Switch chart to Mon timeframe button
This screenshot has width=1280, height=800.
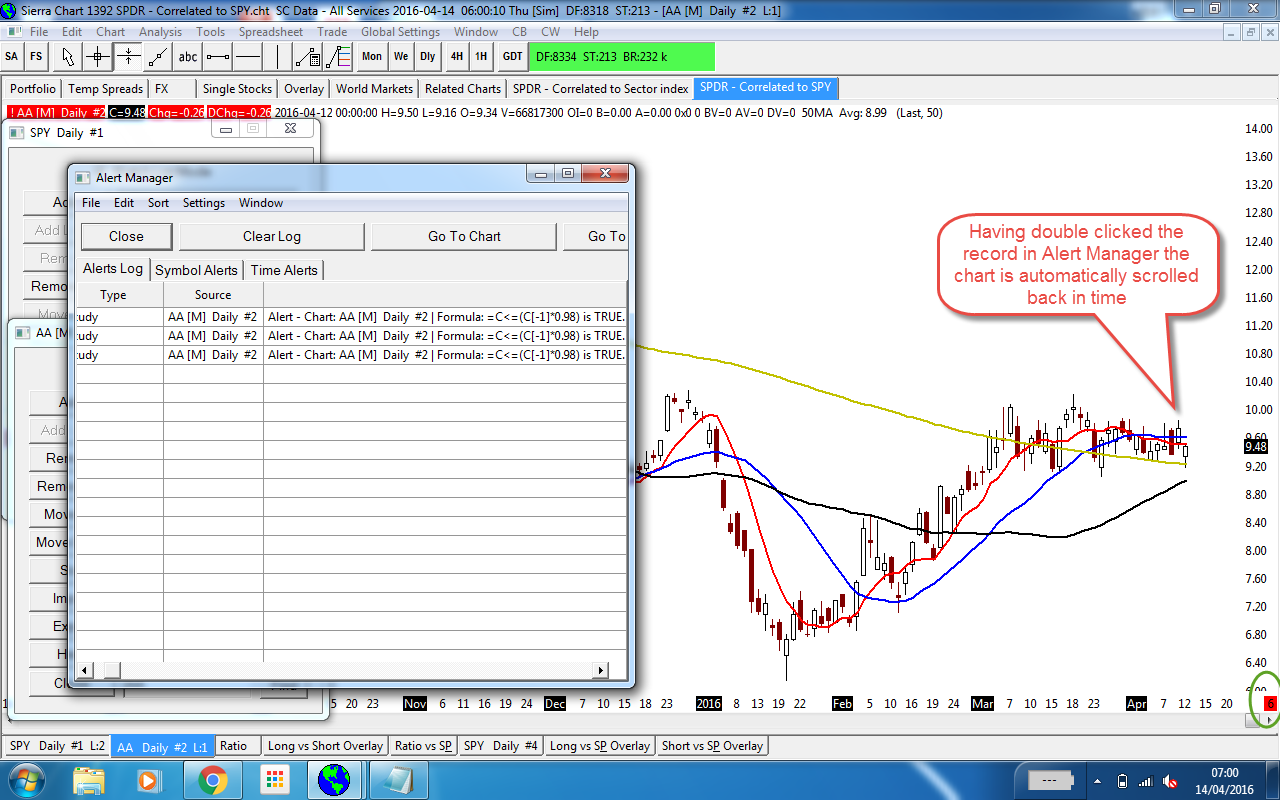pyautogui.click(x=372, y=56)
